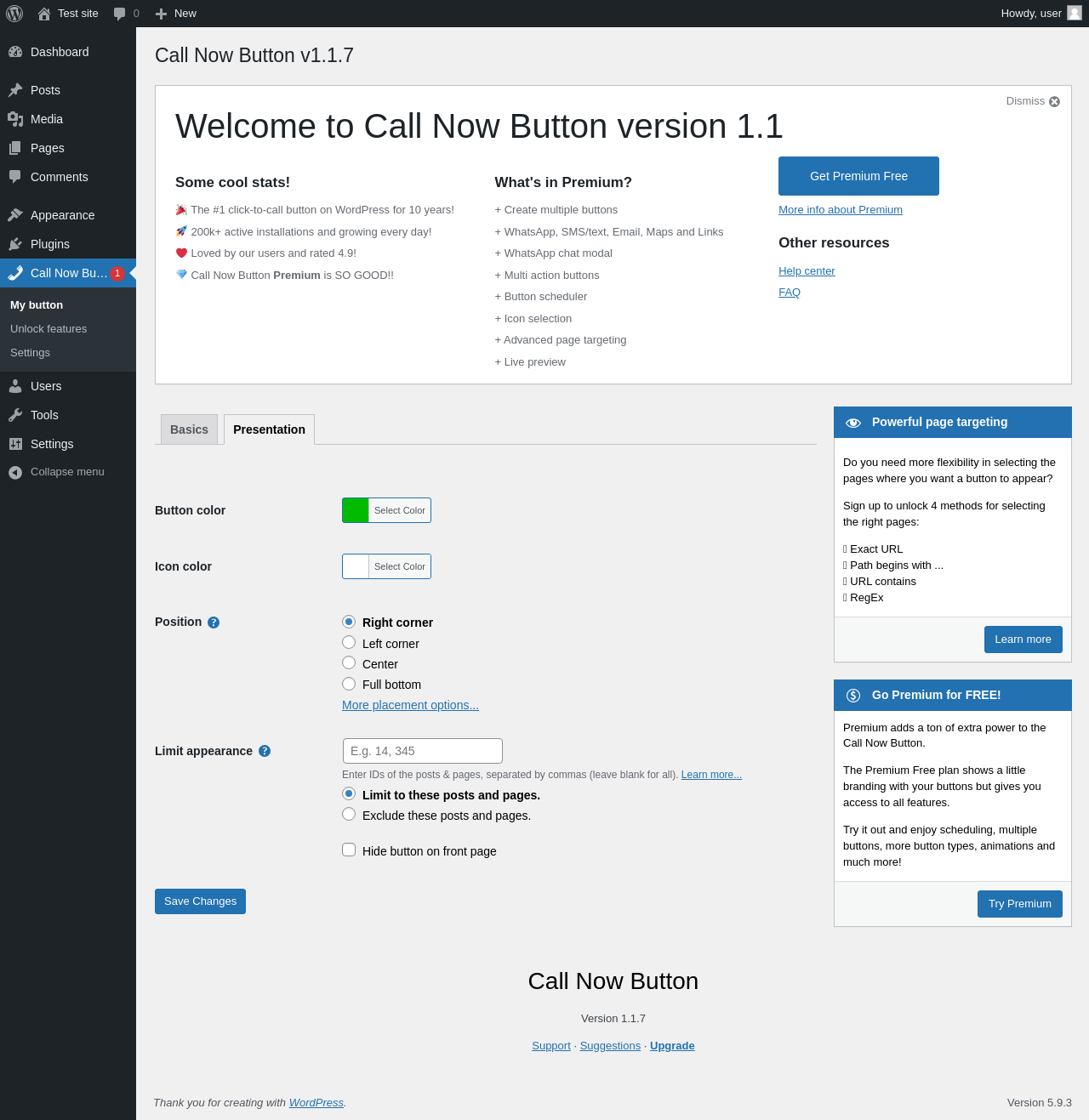The image size is (1089, 1120).
Task: Click the Limit appearance help question icon
Action: (x=265, y=751)
